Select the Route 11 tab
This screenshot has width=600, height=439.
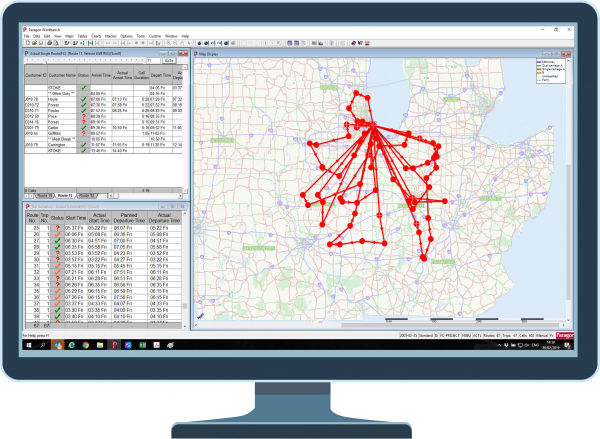(65, 196)
